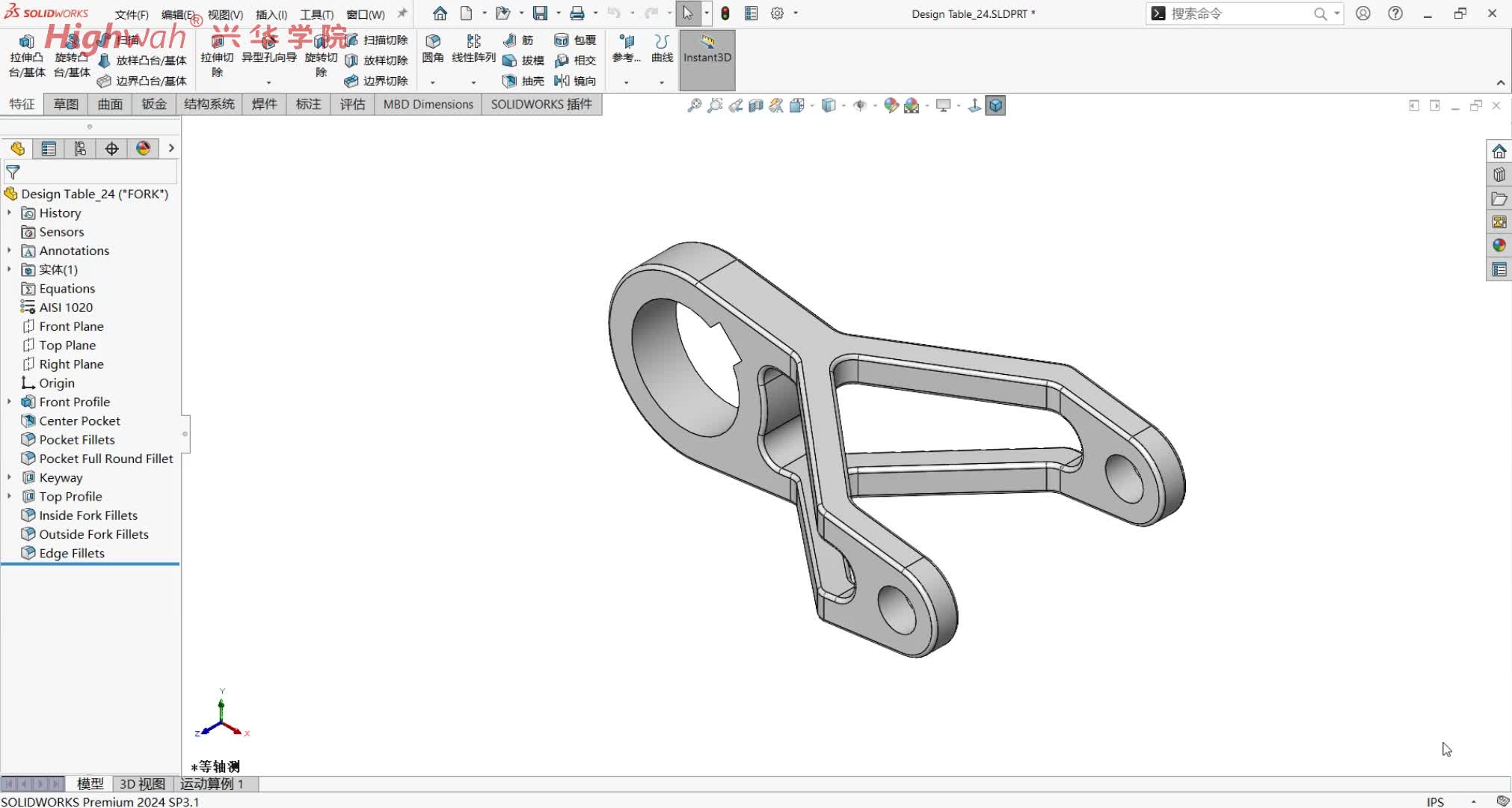Switch to the 钣金 ribbon tab
1512x808 pixels.
[153, 104]
